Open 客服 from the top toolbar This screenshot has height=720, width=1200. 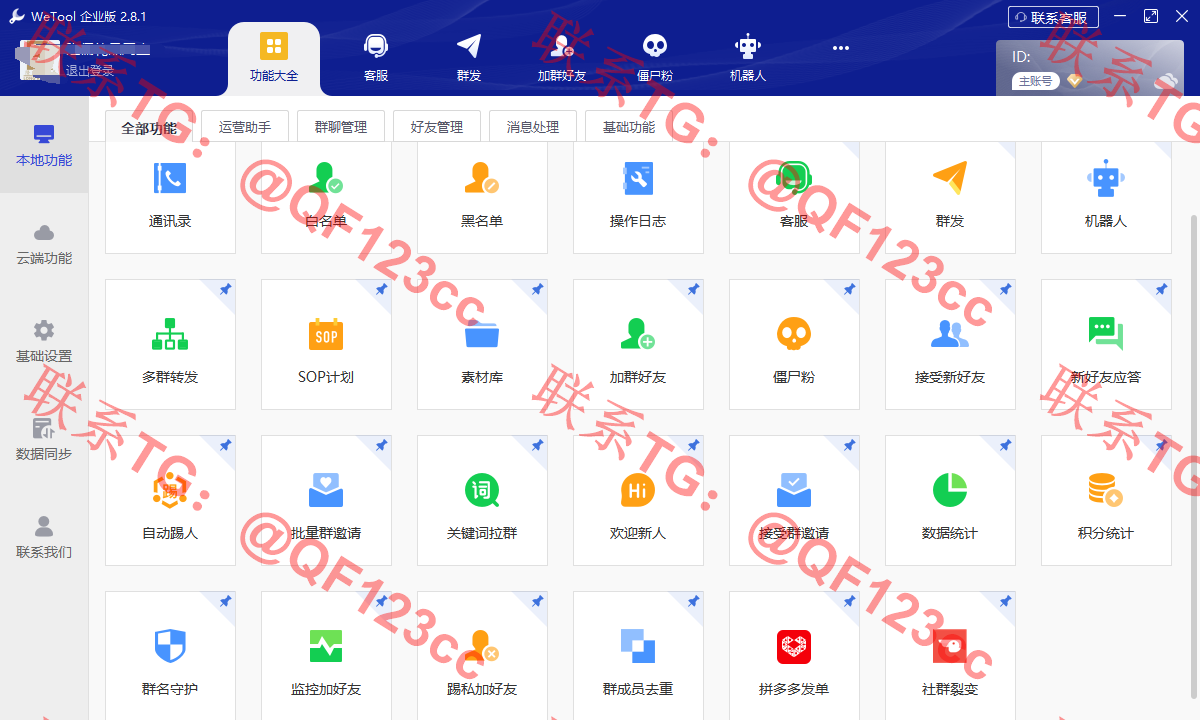tap(376, 58)
